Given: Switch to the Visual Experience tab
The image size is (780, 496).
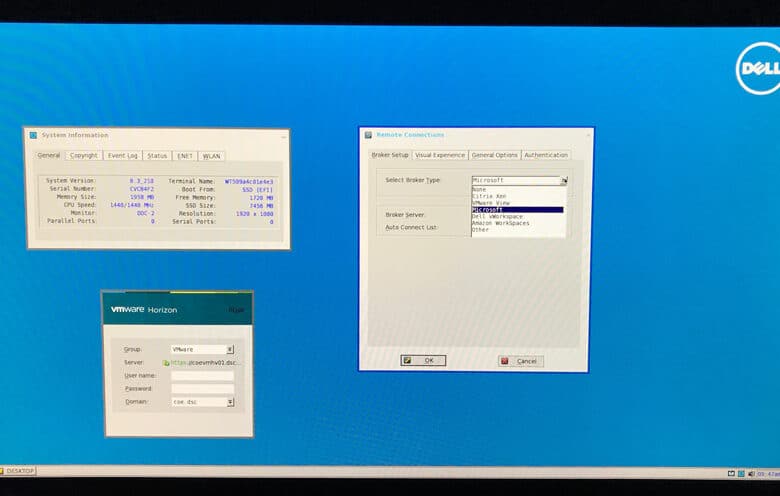Looking at the screenshot, I should click(x=440, y=155).
